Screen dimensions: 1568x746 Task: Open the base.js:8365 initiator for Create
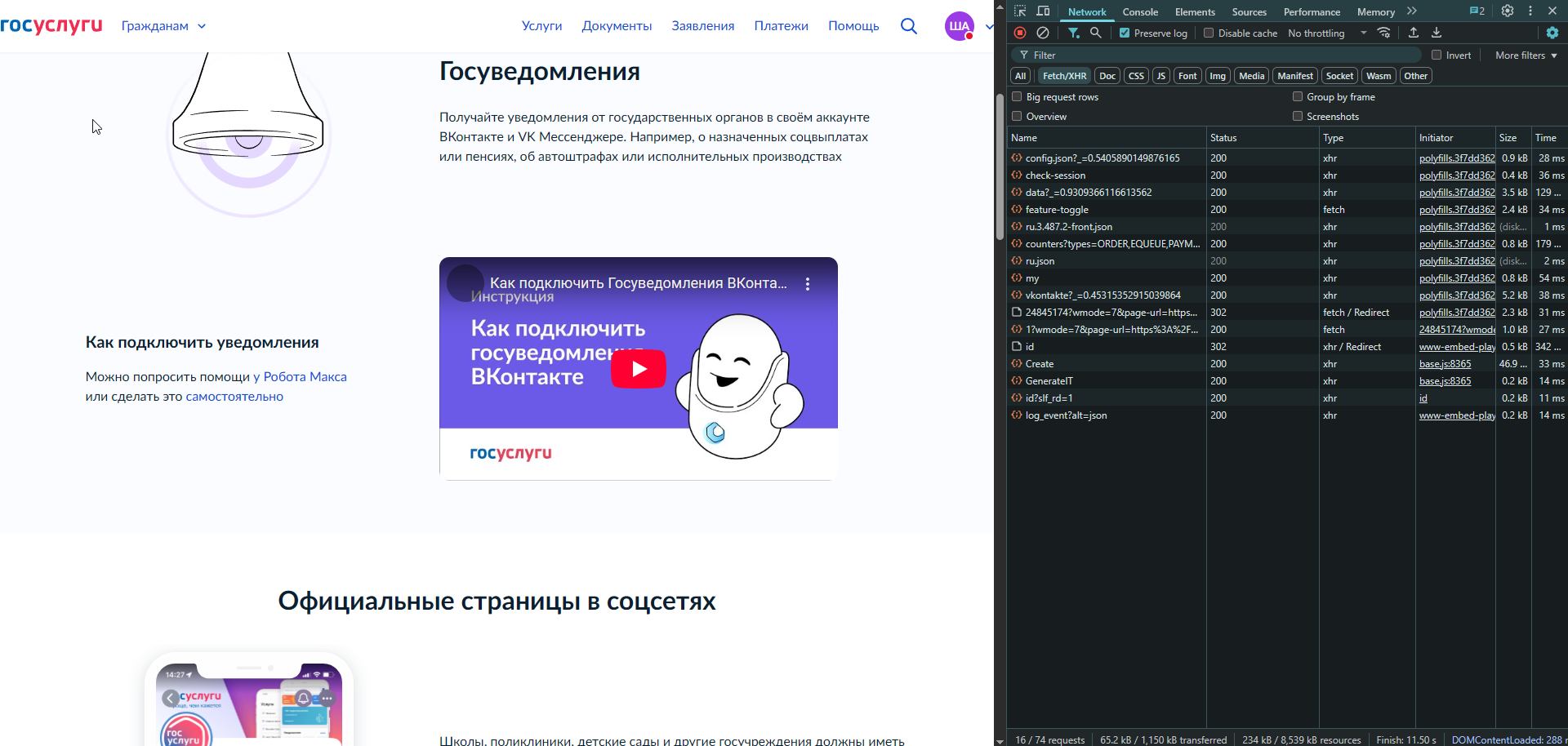click(1445, 364)
